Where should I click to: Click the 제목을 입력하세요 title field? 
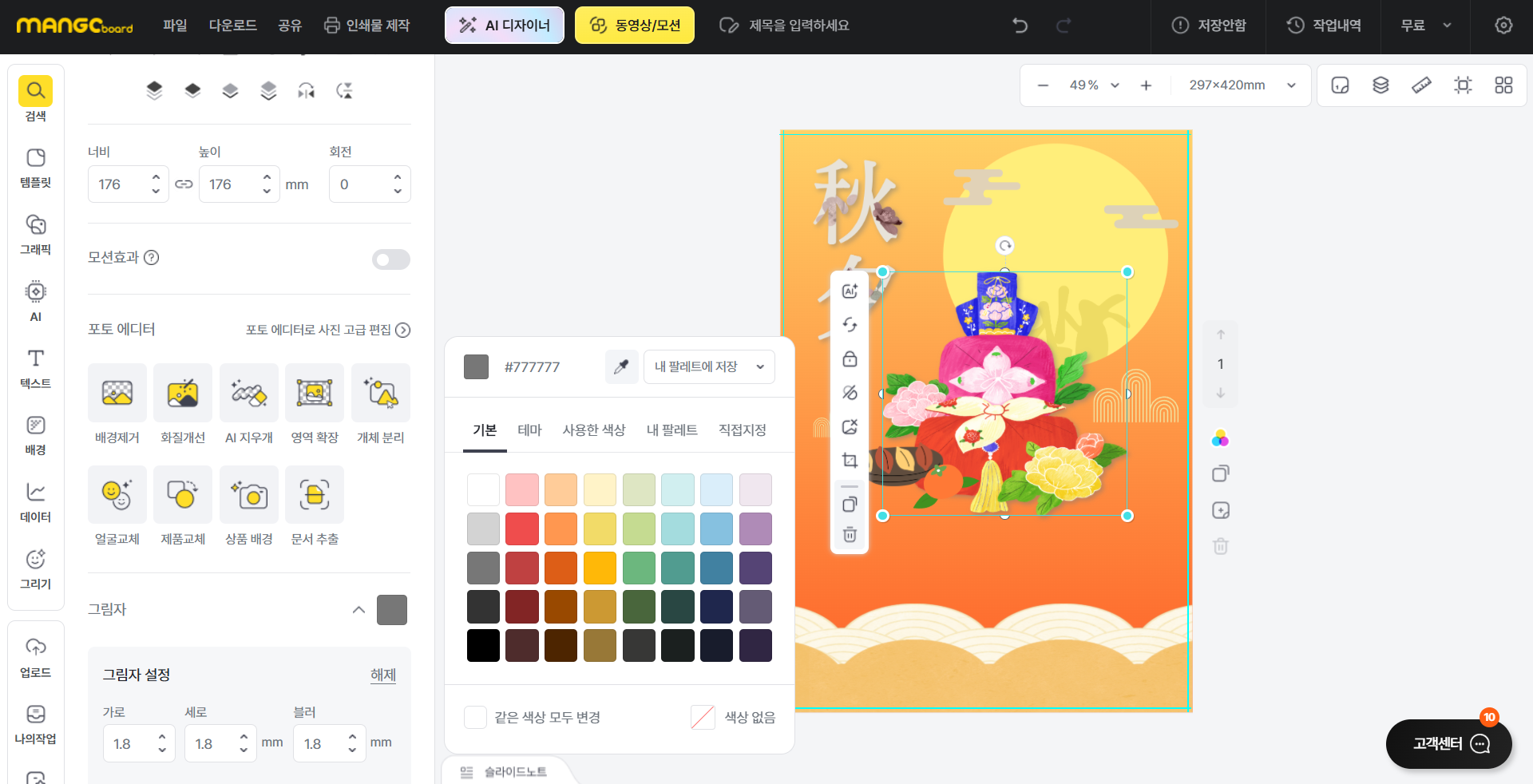[x=798, y=26]
